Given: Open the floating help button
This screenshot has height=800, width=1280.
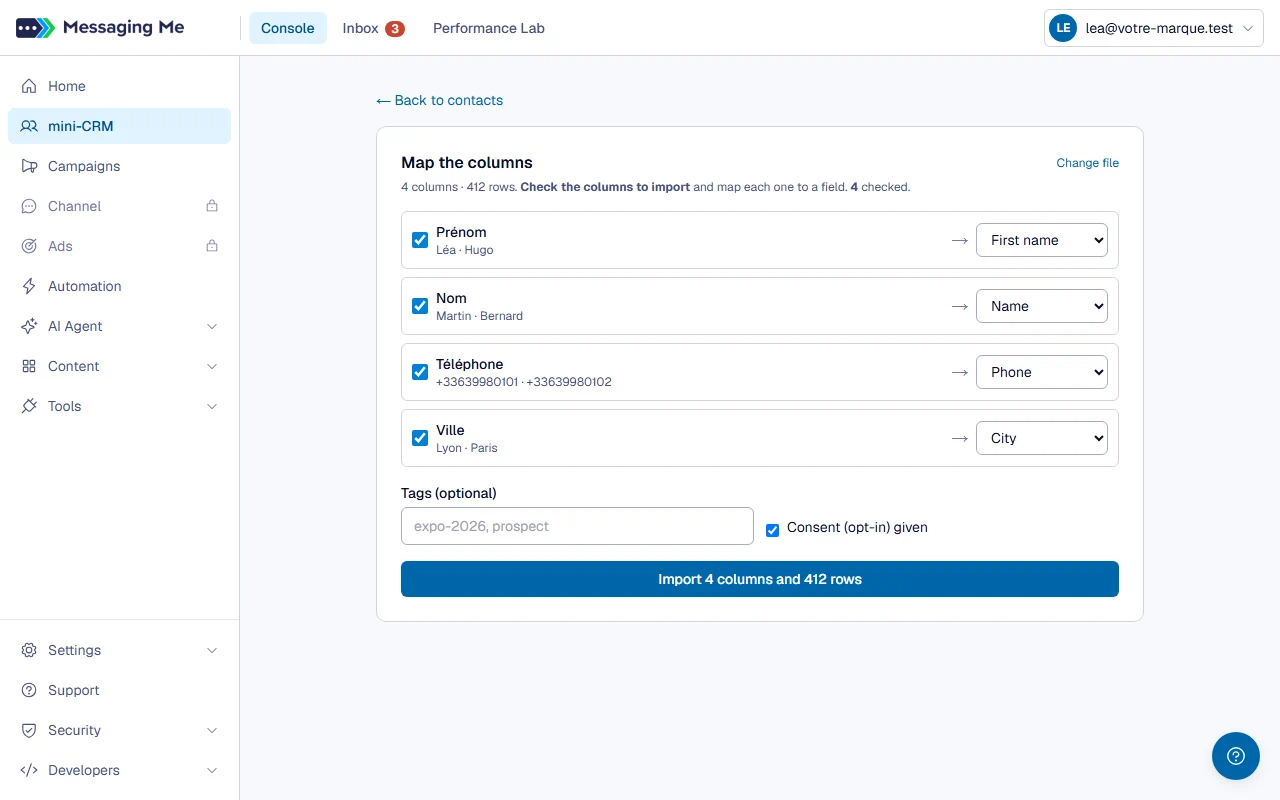Looking at the screenshot, I should 1236,756.
